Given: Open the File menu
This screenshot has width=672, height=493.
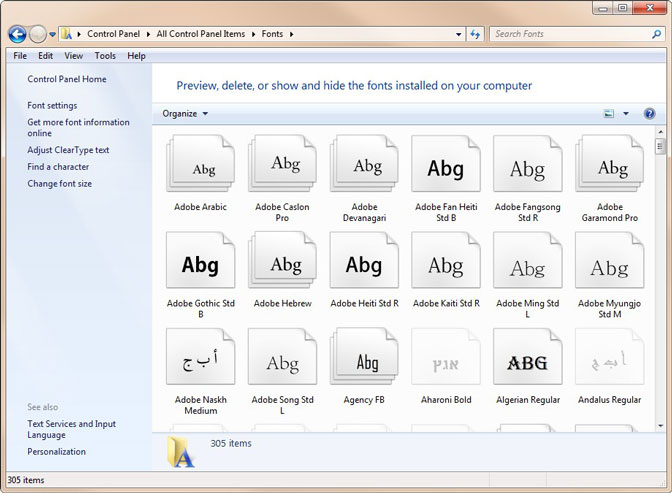Looking at the screenshot, I should coord(20,56).
